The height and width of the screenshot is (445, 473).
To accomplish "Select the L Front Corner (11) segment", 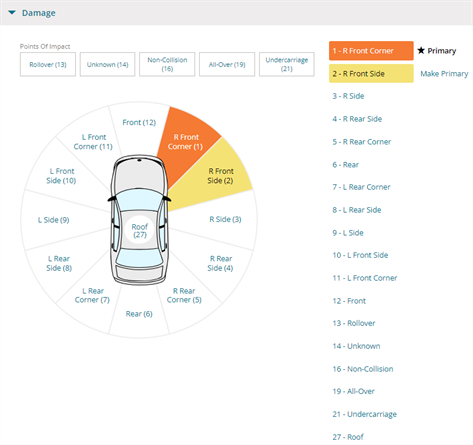I will (93, 142).
